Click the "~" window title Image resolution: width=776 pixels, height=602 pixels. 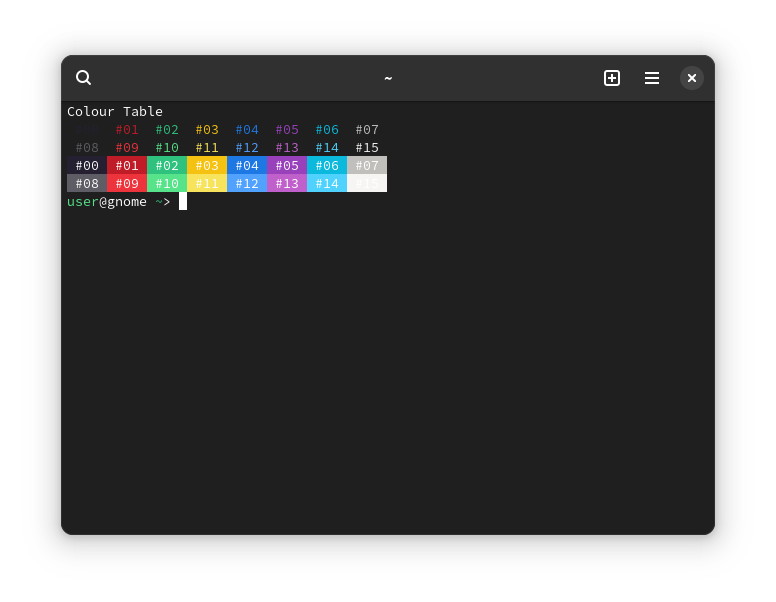pyautogui.click(x=388, y=78)
